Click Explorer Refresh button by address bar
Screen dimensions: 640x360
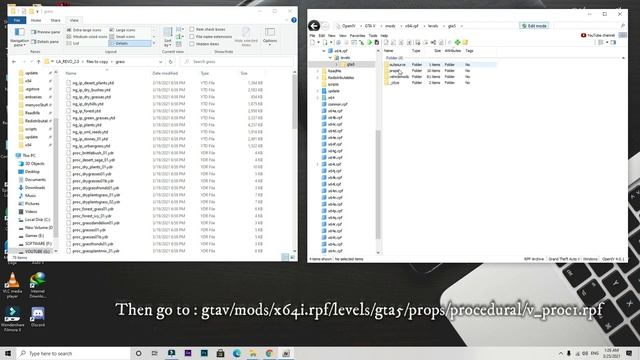(171, 62)
